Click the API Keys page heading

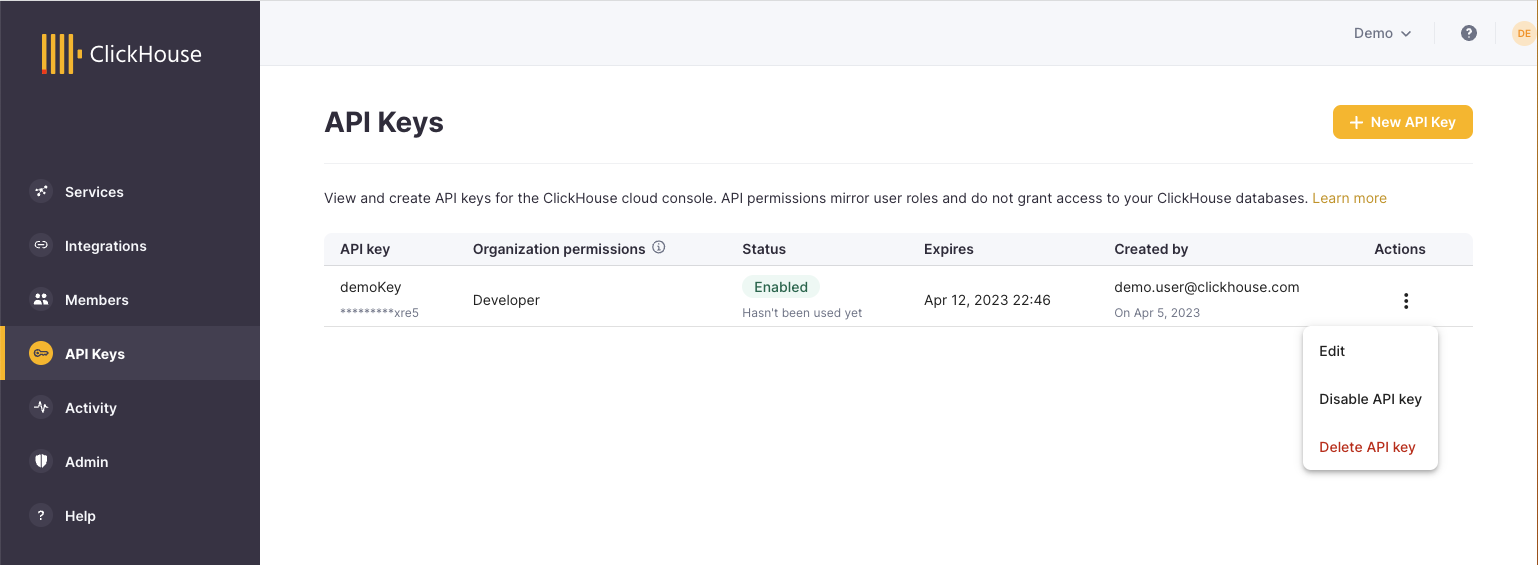384,122
